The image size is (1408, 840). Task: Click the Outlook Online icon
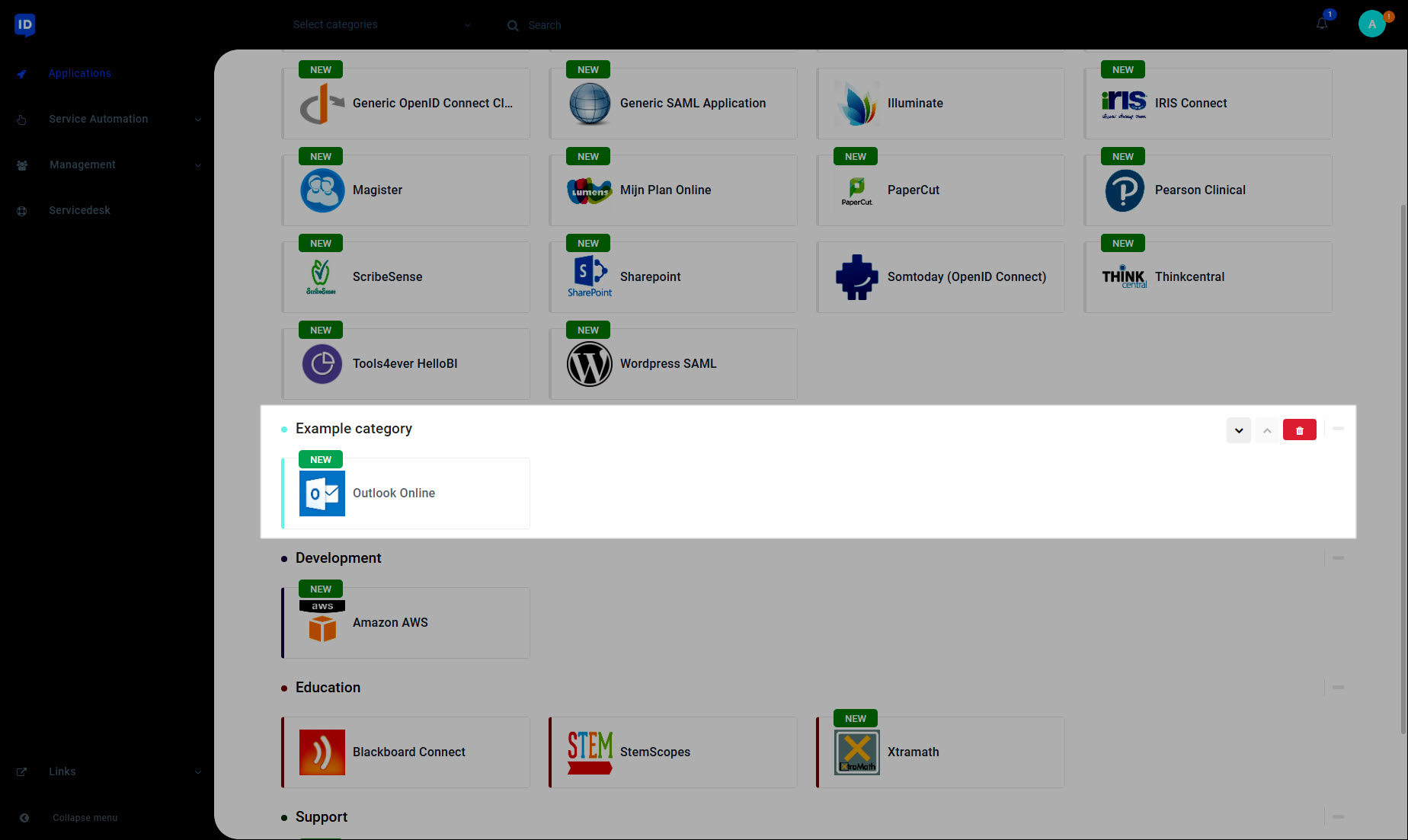click(x=322, y=493)
